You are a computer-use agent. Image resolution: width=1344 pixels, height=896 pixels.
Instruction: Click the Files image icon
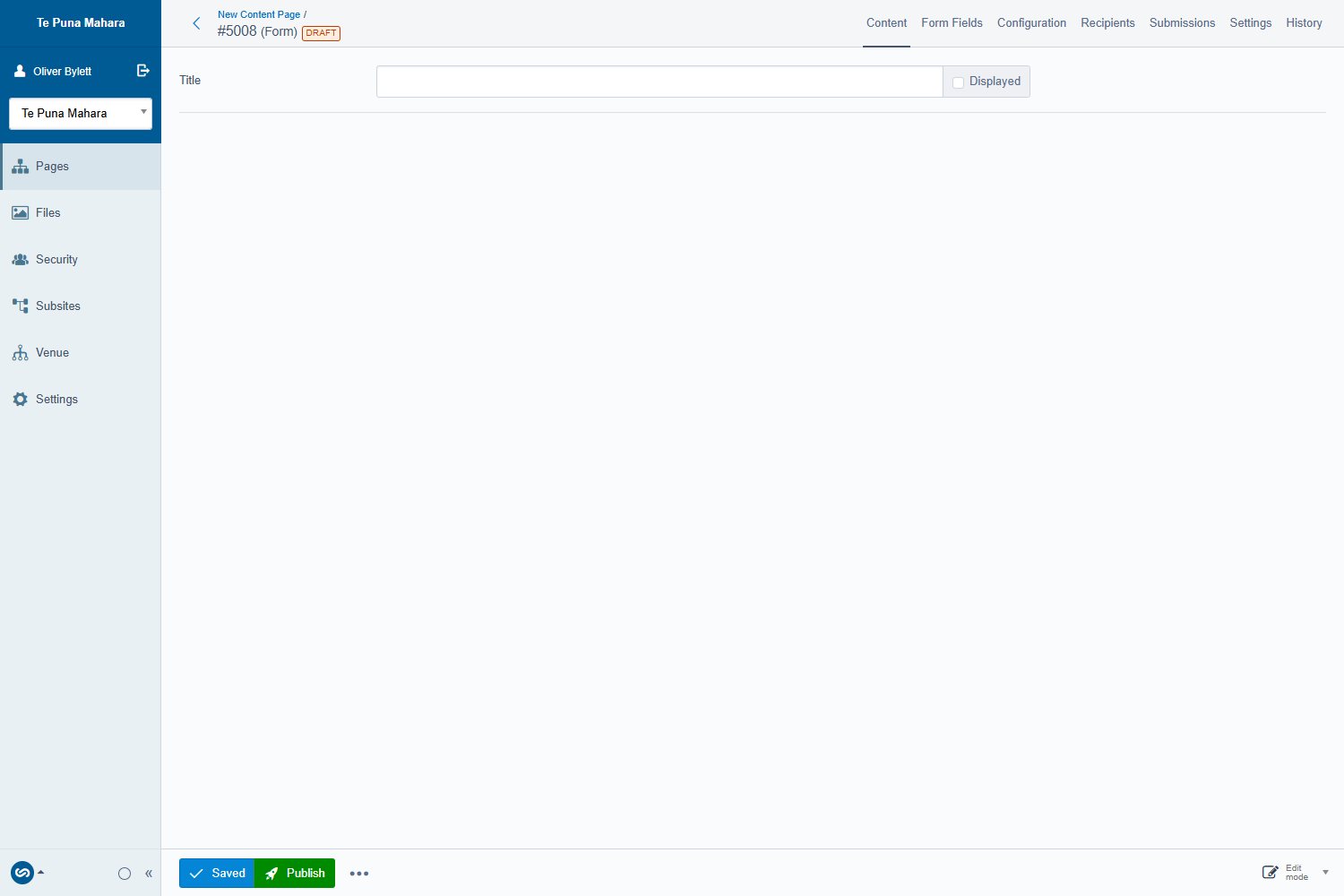[x=20, y=213]
